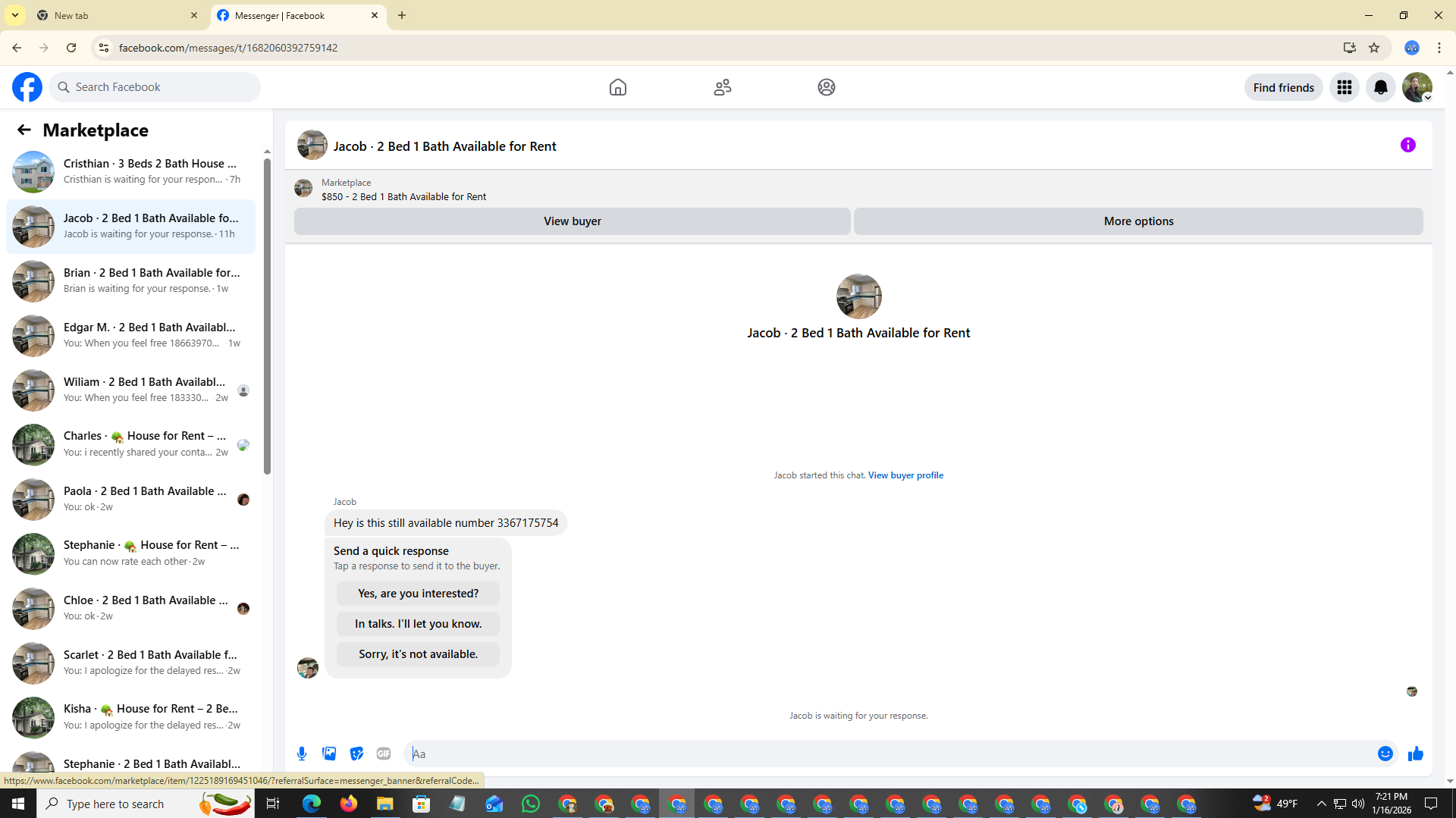The height and width of the screenshot is (818, 1456).
Task: Attach a photo with the image icon
Action: [329, 754]
